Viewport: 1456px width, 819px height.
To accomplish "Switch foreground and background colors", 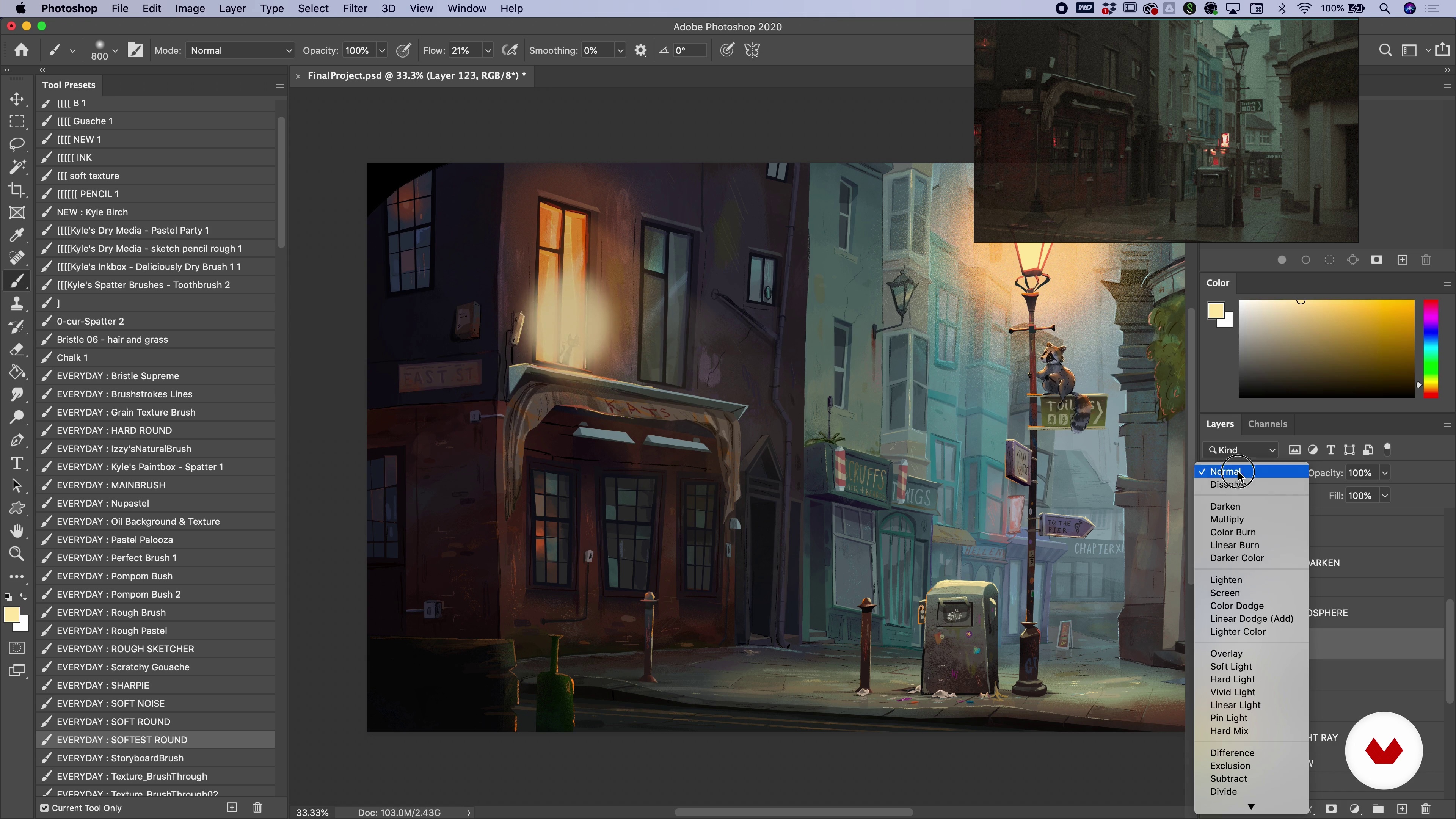I will pyautogui.click(x=23, y=597).
